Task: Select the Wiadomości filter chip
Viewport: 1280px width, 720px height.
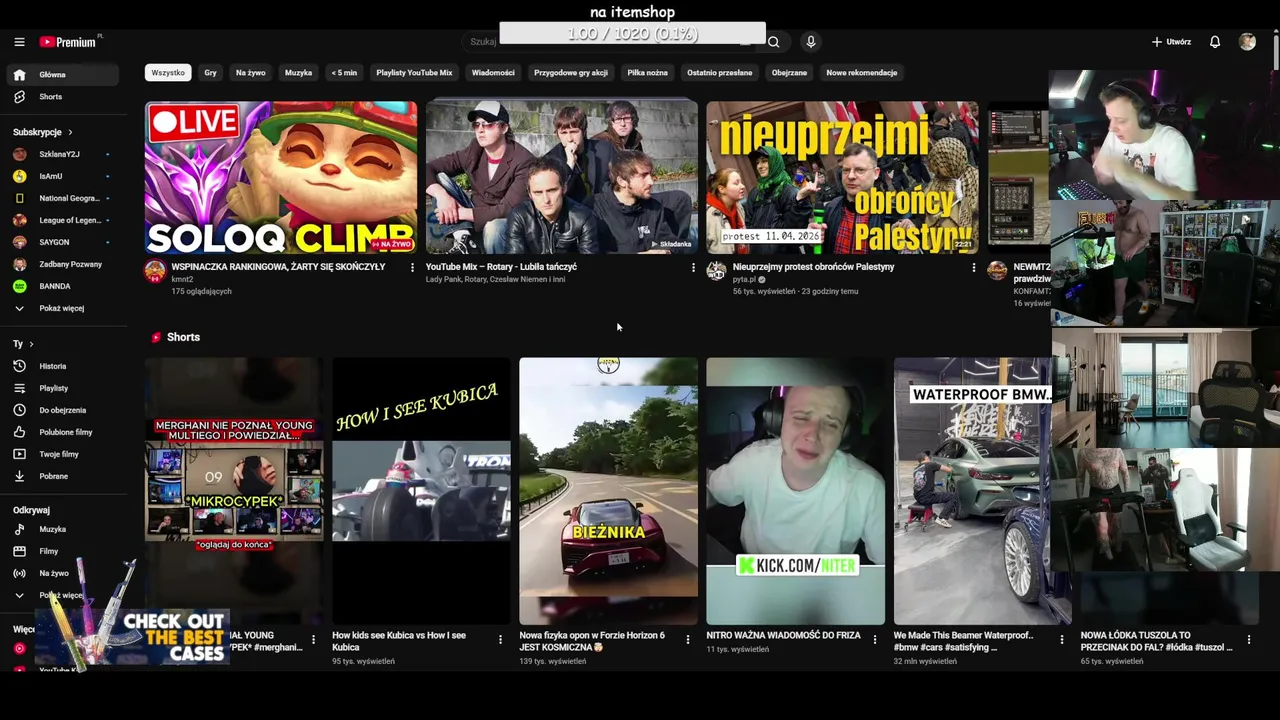Action: 493,73
